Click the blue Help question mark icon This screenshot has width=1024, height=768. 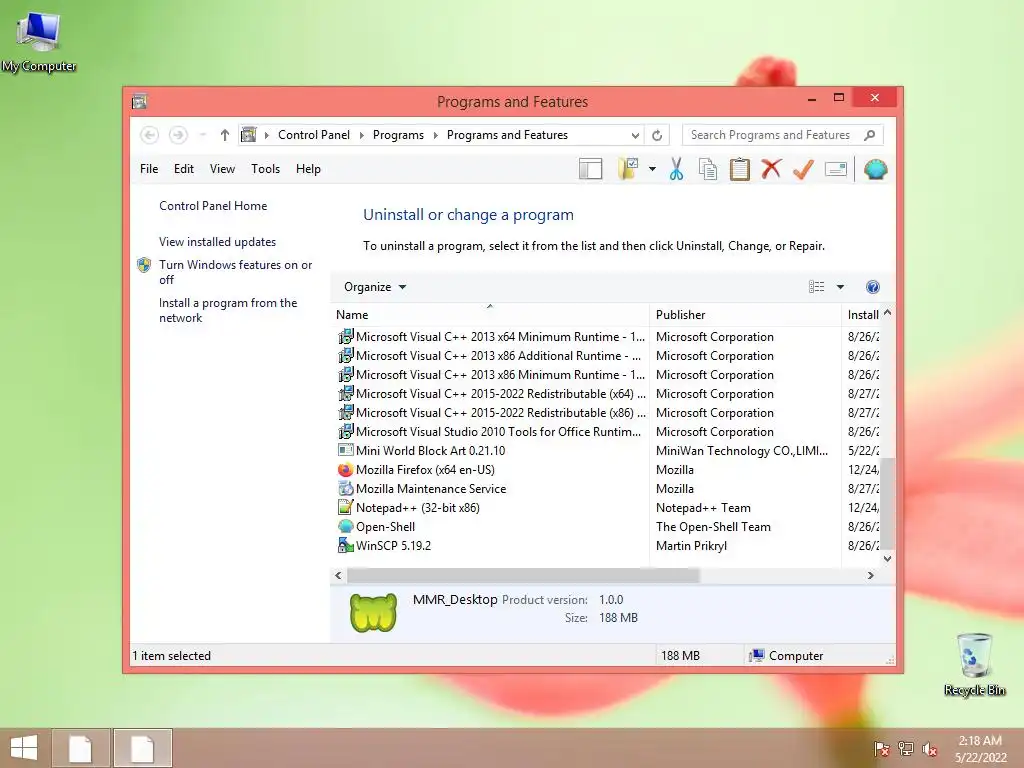point(872,287)
